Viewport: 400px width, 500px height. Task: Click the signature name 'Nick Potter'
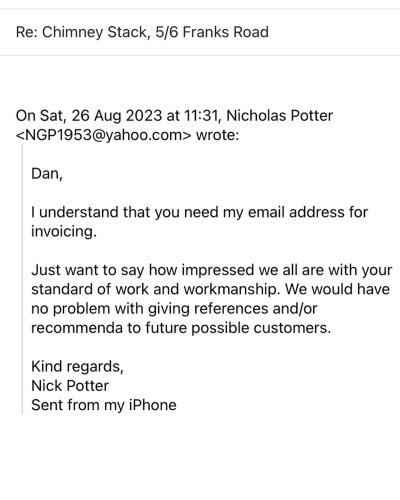click(x=70, y=386)
